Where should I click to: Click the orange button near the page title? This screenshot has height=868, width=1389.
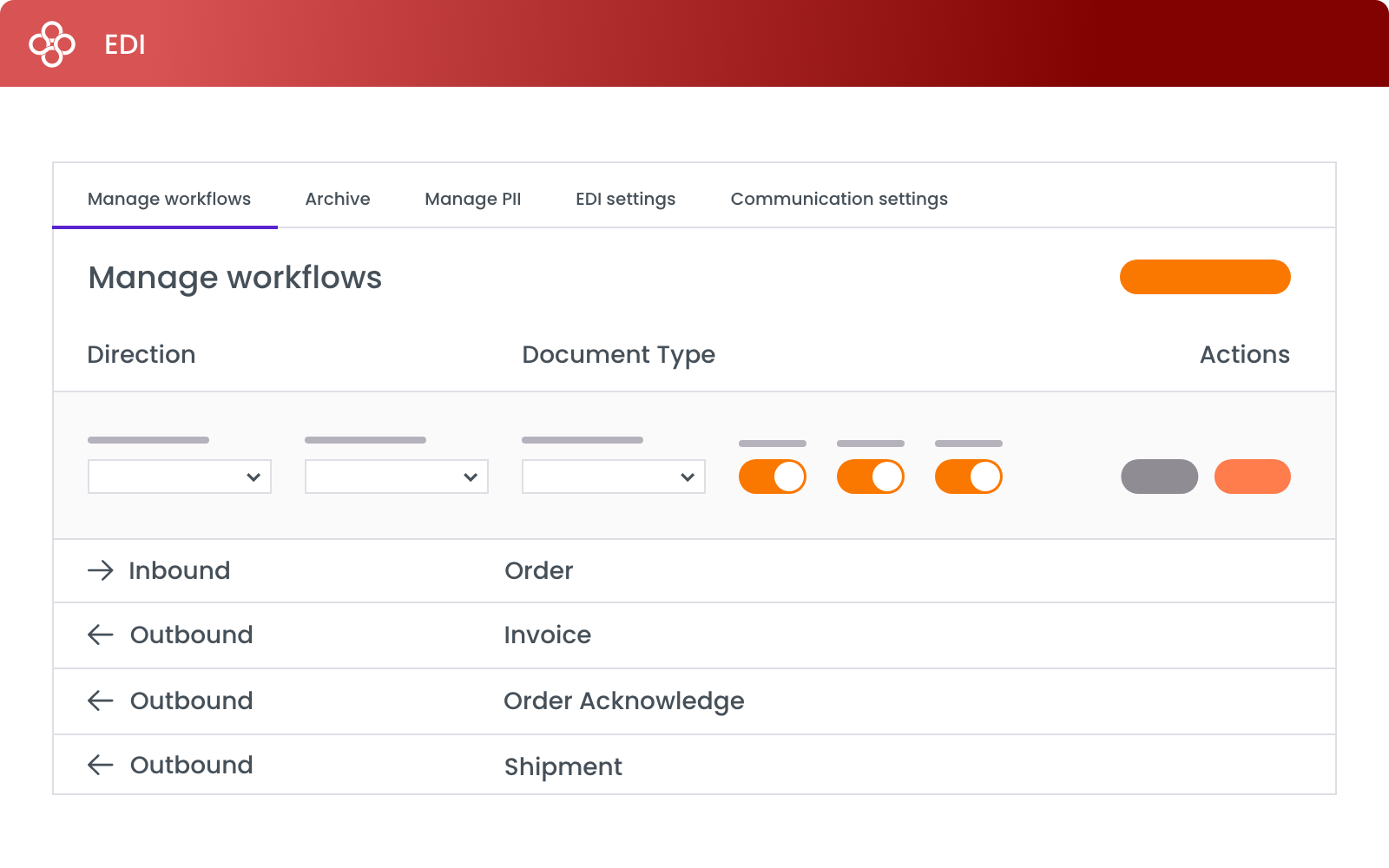pyautogui.click(x=1205, y=277)
